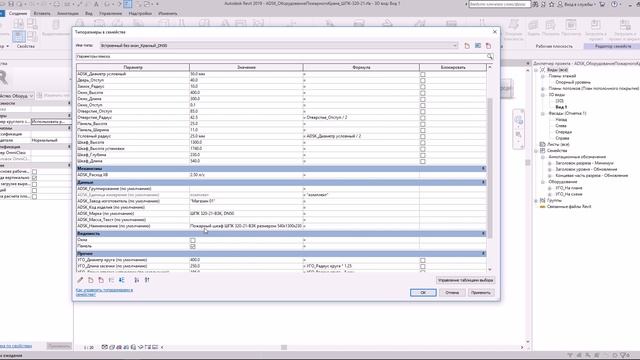Click the pencil edit parameter icon
Viewport: 640px width, 360px height.
(x=80, y=280)
